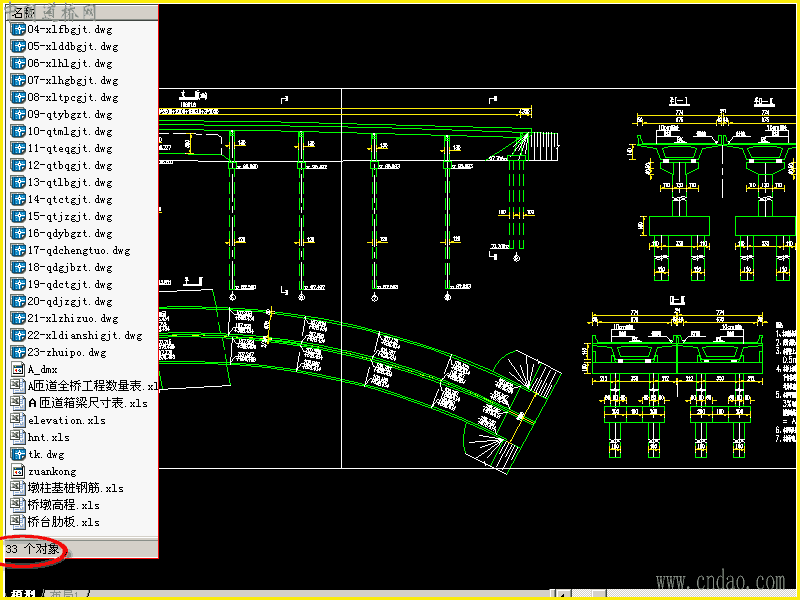
Task: Select the A_dmx file icon
Action: [x=18, y=369]
